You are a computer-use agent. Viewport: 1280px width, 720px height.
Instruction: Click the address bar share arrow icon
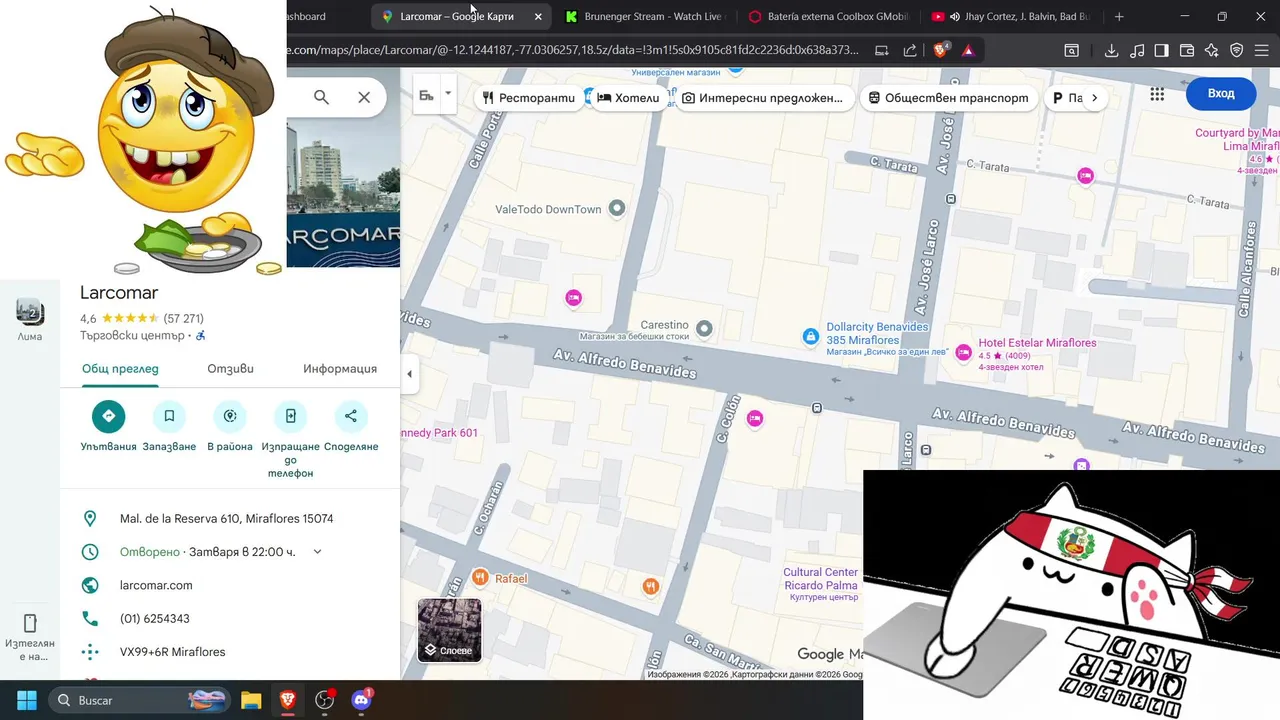pos(909,50)
